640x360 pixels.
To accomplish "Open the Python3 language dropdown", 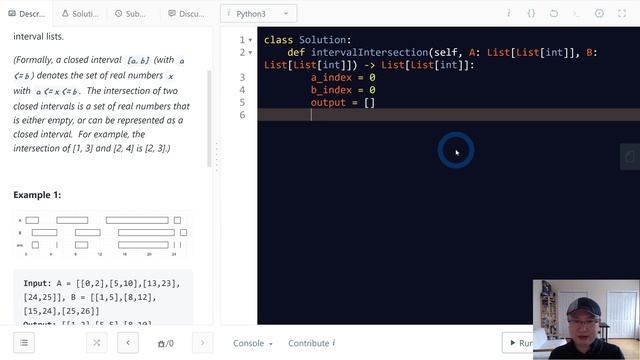I will 258,14.
